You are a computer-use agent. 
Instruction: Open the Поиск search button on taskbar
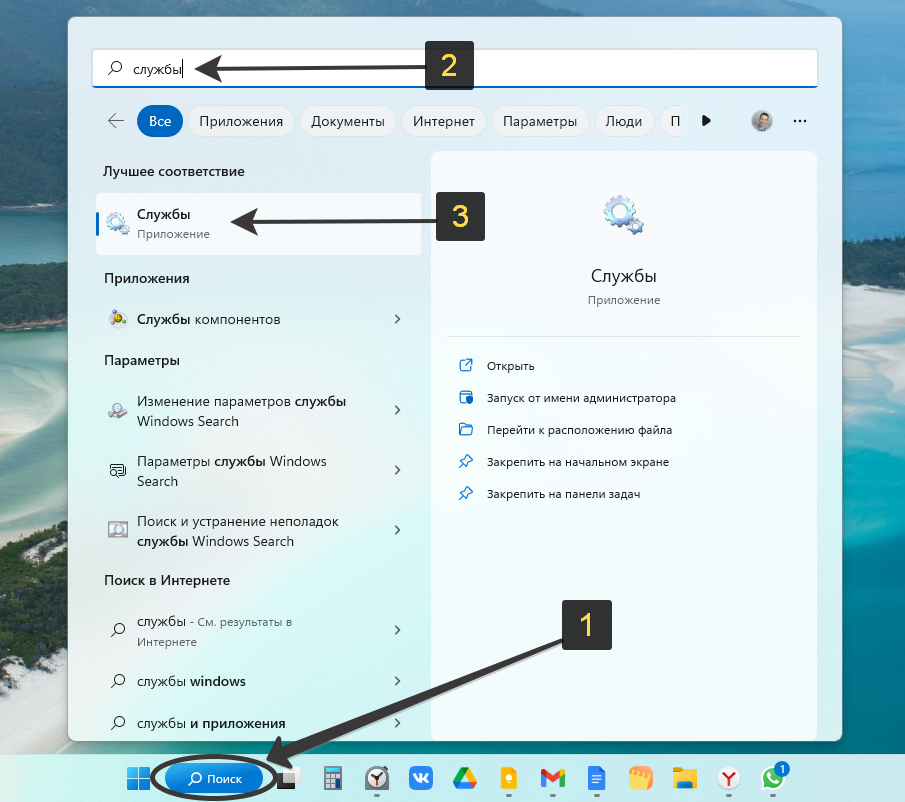click(x=214, y=778)
